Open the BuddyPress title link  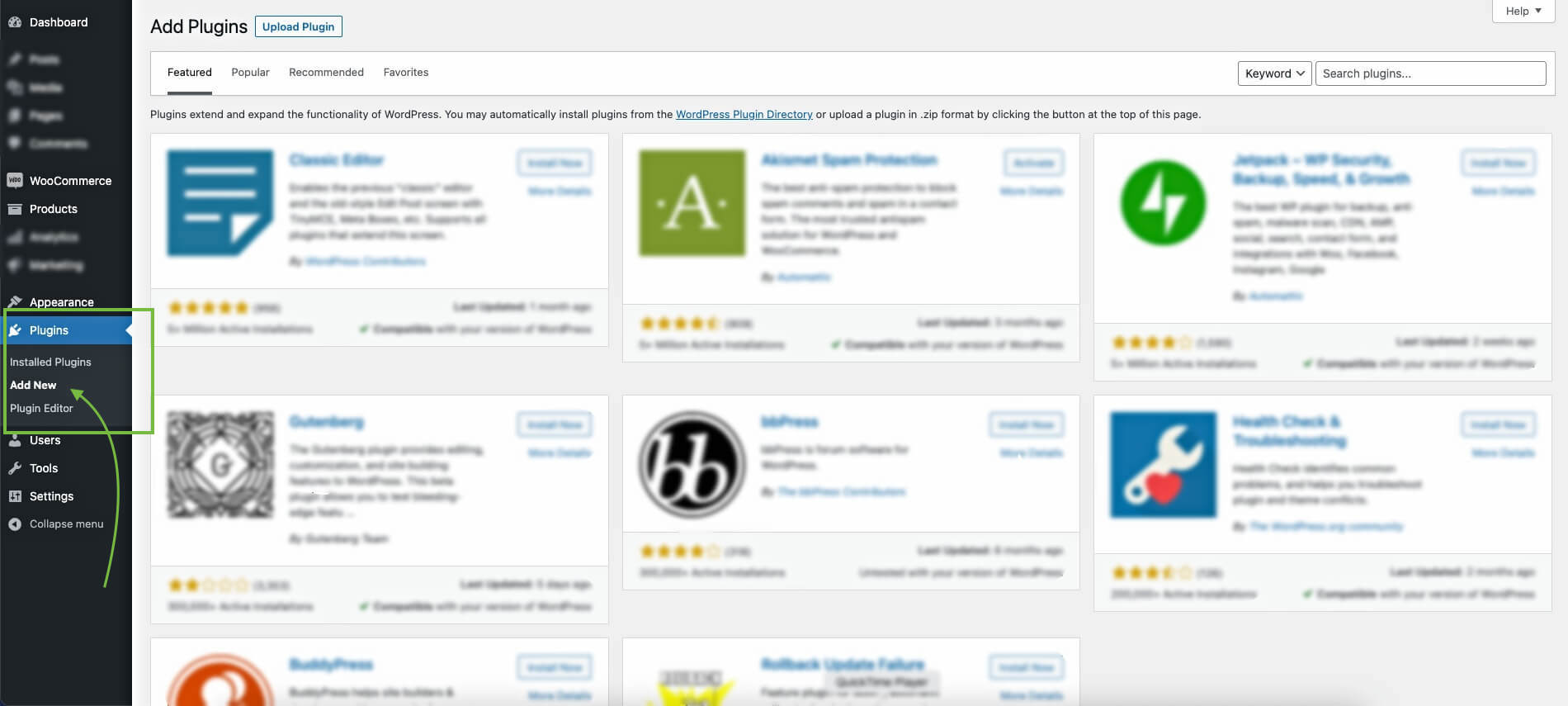click(x=332, y=665)
